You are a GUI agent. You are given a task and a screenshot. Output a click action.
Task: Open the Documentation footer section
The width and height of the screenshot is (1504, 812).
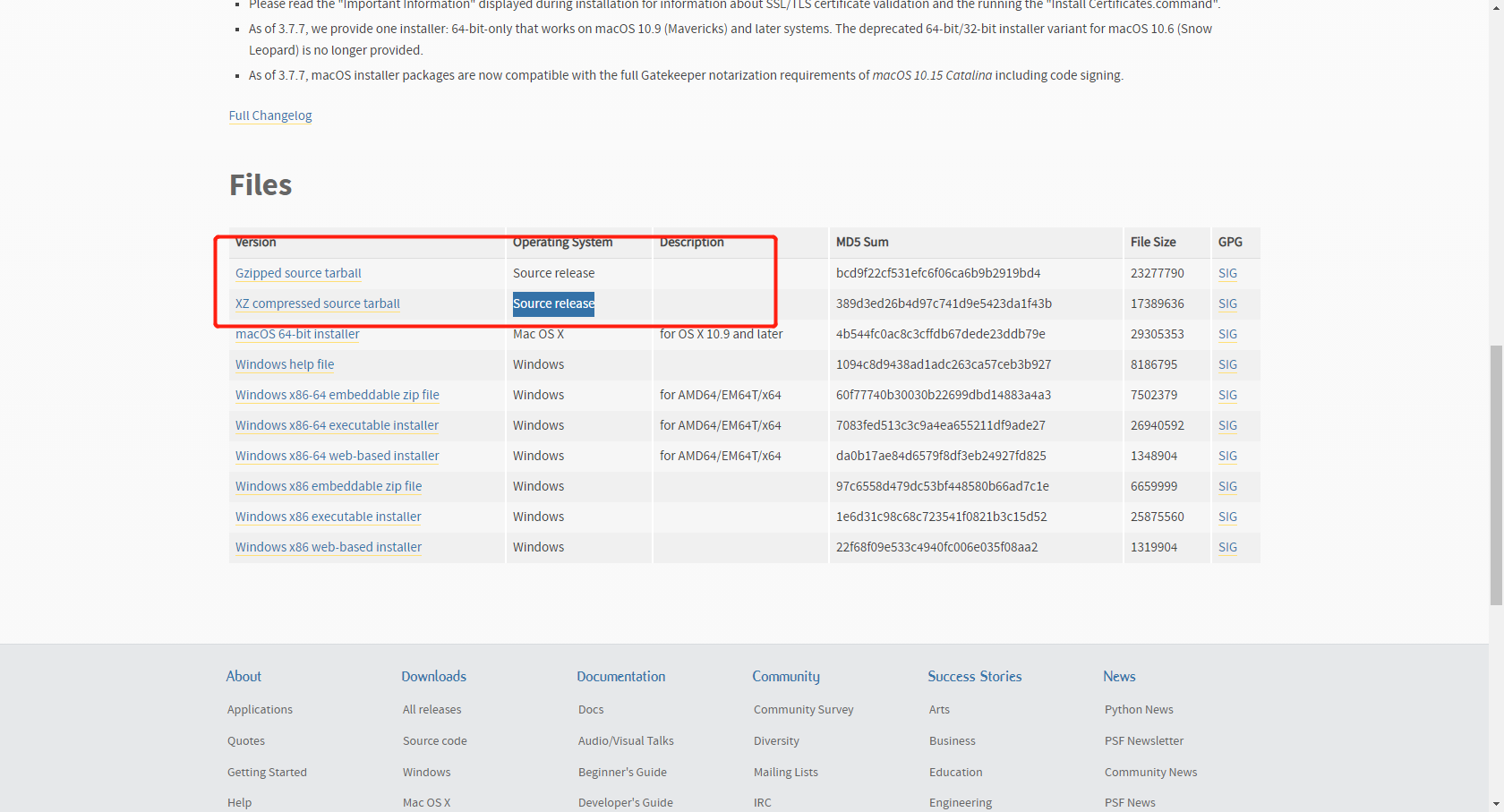(621, 676)
